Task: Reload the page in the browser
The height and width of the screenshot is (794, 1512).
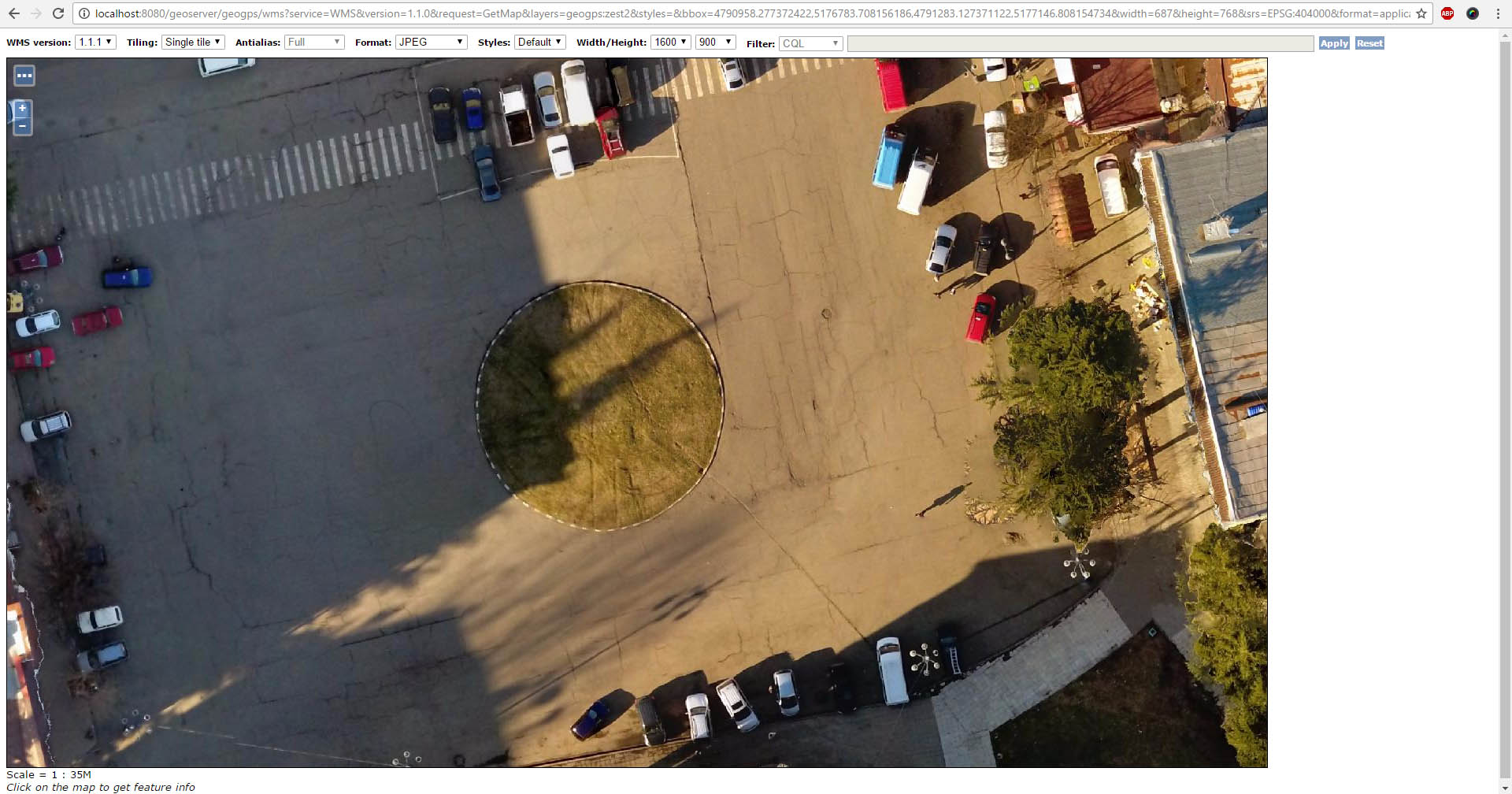Action: pos(58,13)
